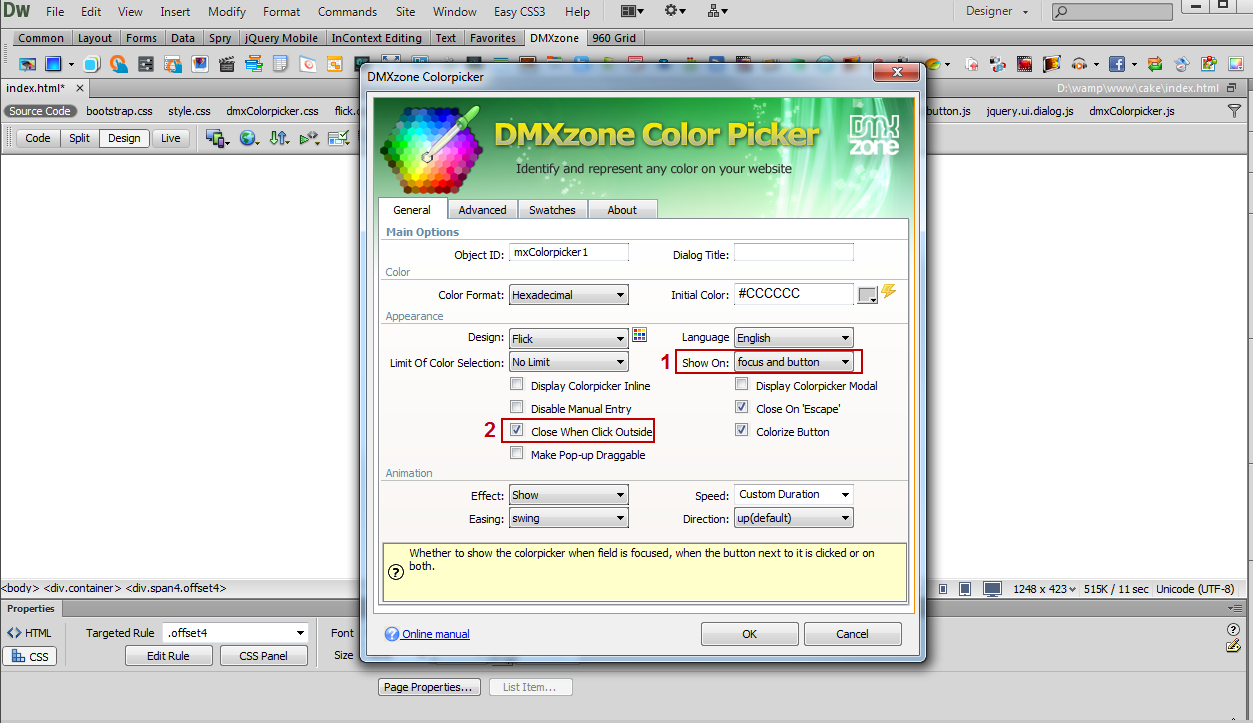Open the Easy CSS3 menu

[520, 12]
